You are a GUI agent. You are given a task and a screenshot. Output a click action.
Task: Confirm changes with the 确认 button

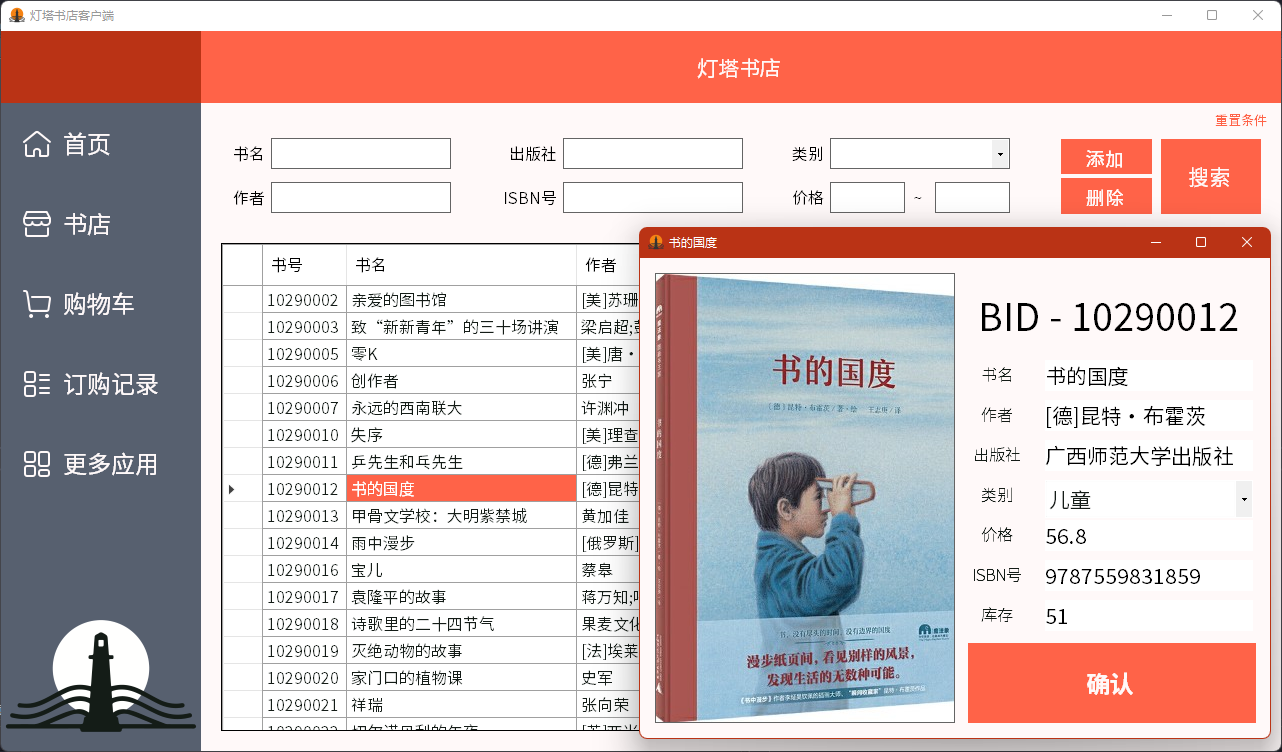click(x=1112, y=683)
